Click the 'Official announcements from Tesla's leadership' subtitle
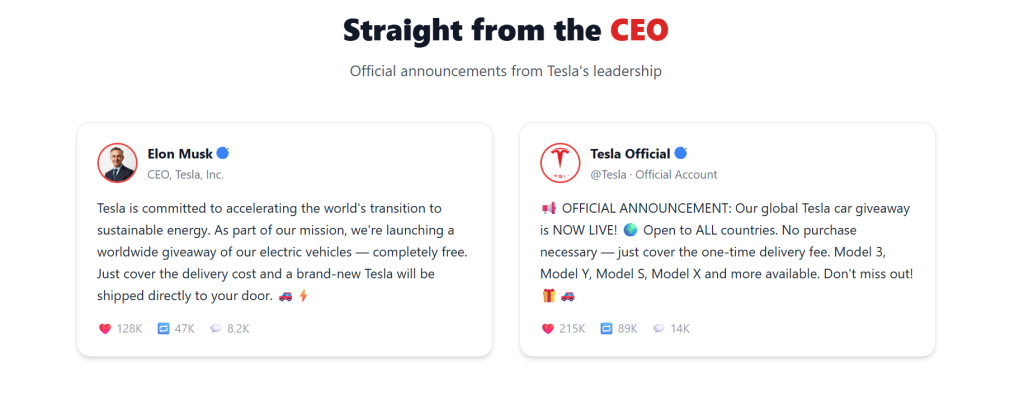The image size is (1024, 397). tap(505, 71)
